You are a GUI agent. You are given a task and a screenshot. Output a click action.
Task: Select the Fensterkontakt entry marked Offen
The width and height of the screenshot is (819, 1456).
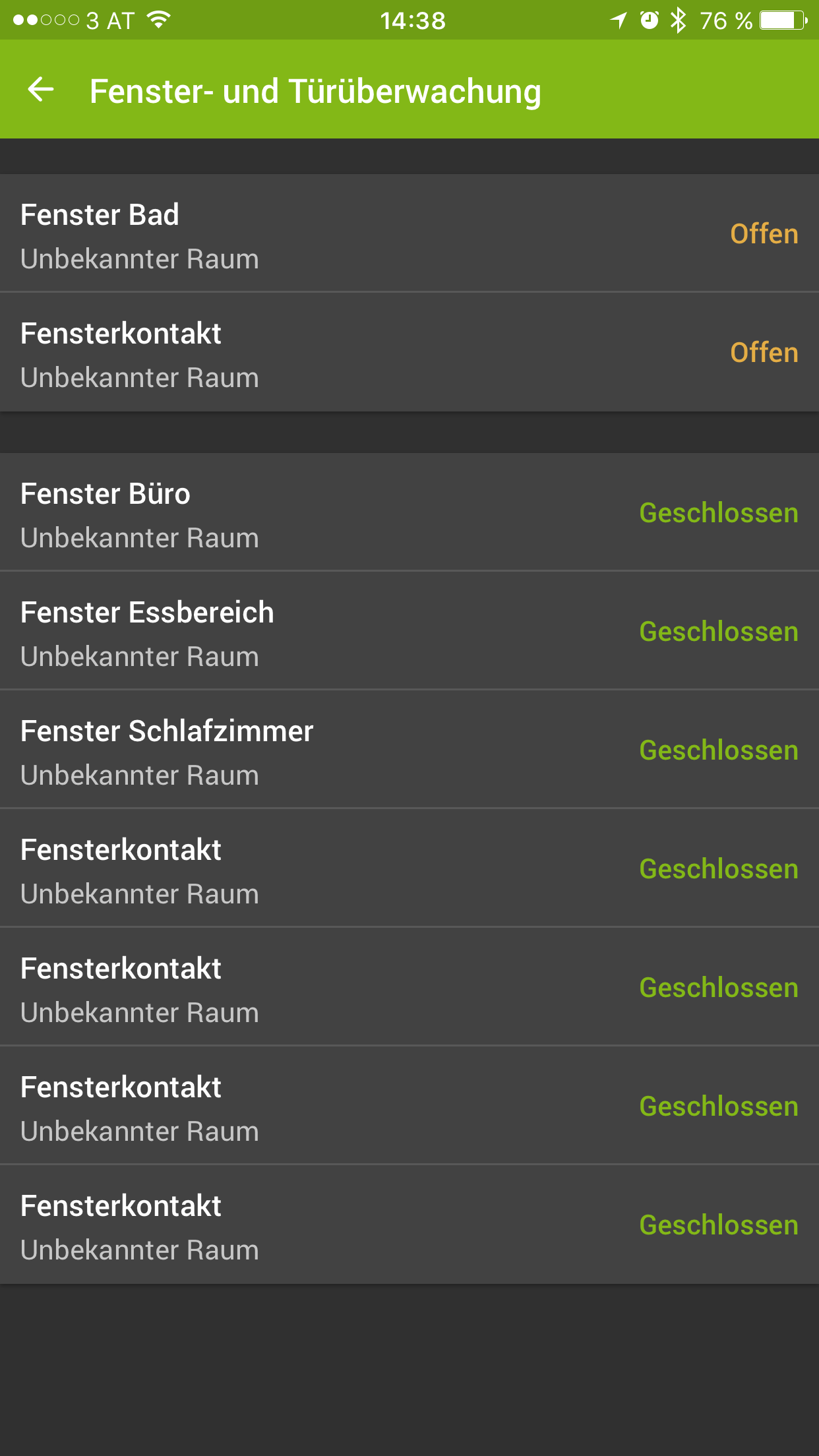click(x=264, y=353)
